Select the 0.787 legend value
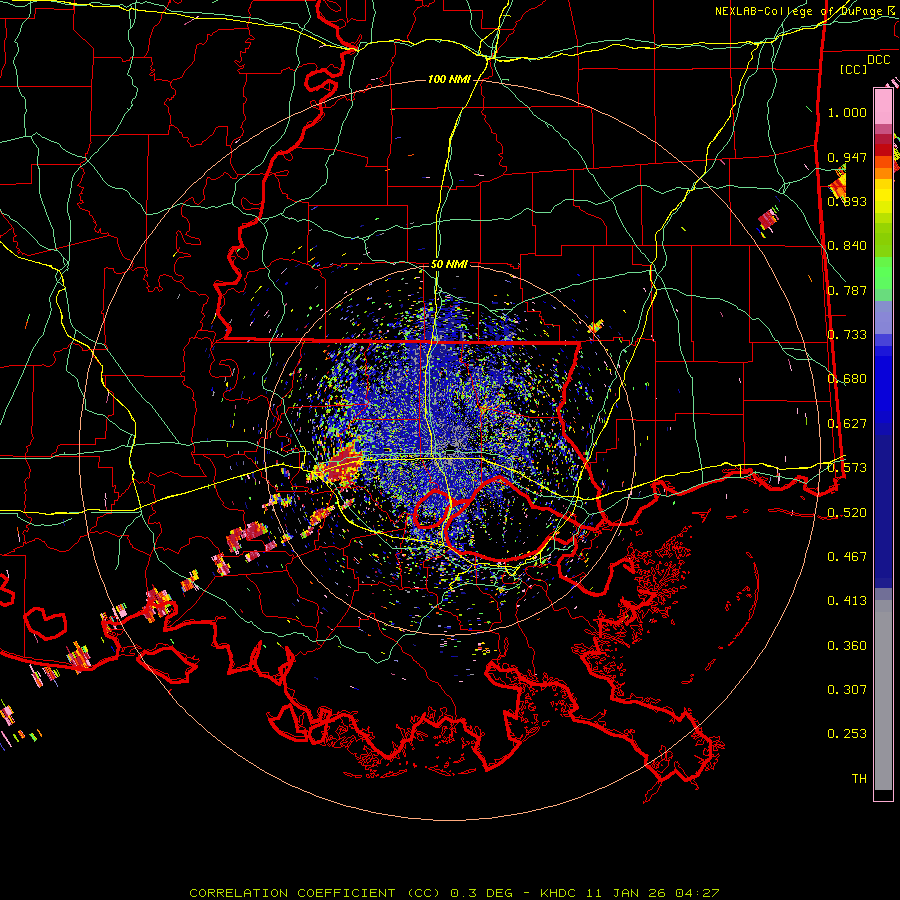 tap(847, 290)
